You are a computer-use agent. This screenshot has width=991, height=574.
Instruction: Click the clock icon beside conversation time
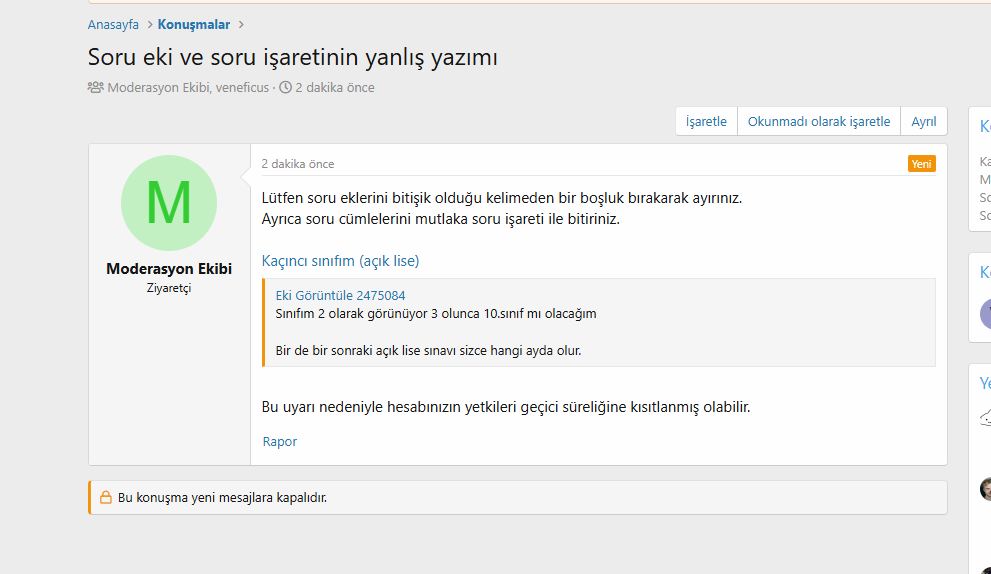click(x=286, y=88)
